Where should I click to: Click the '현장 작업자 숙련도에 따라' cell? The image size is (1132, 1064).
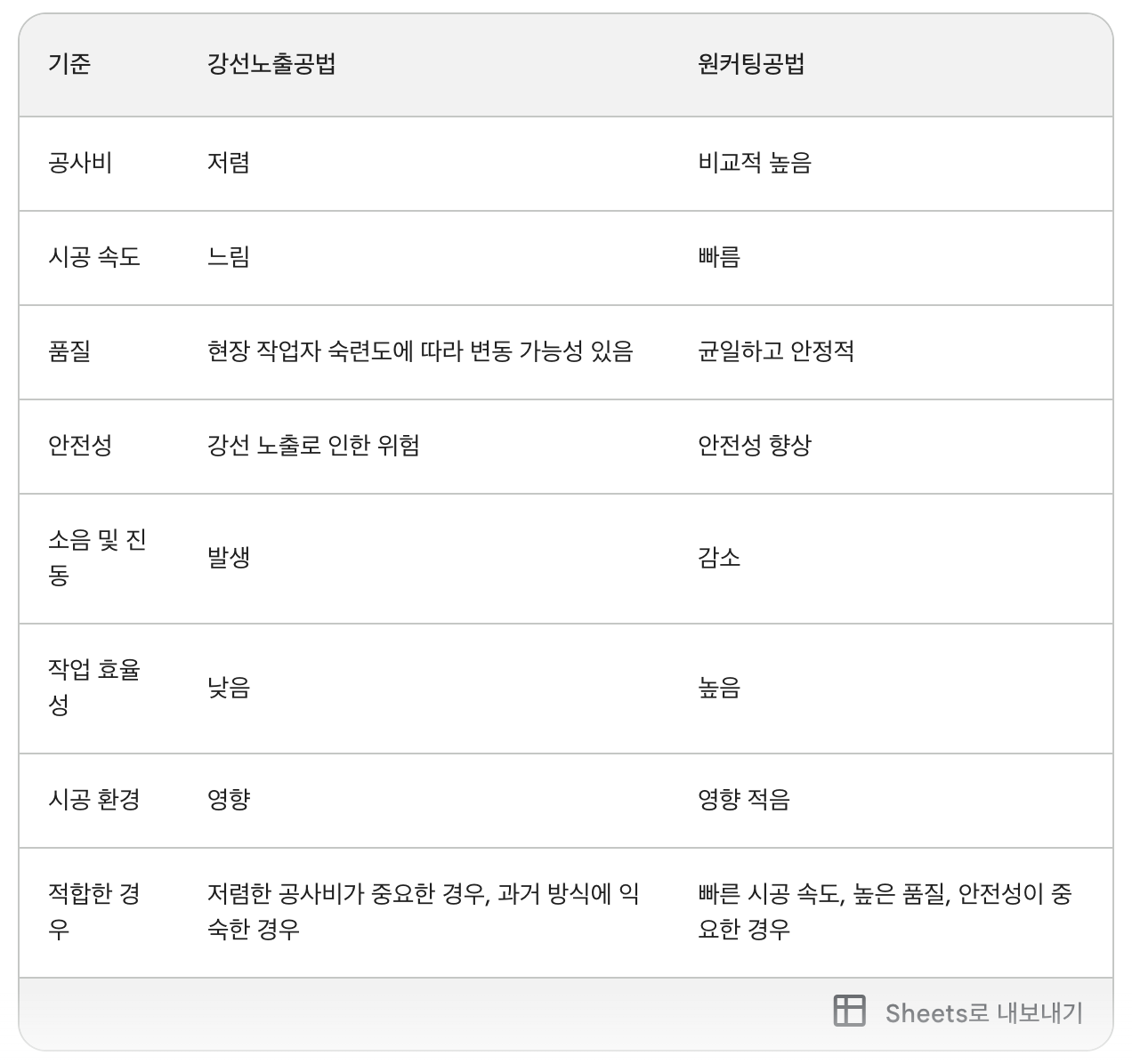tap(420, 351)
